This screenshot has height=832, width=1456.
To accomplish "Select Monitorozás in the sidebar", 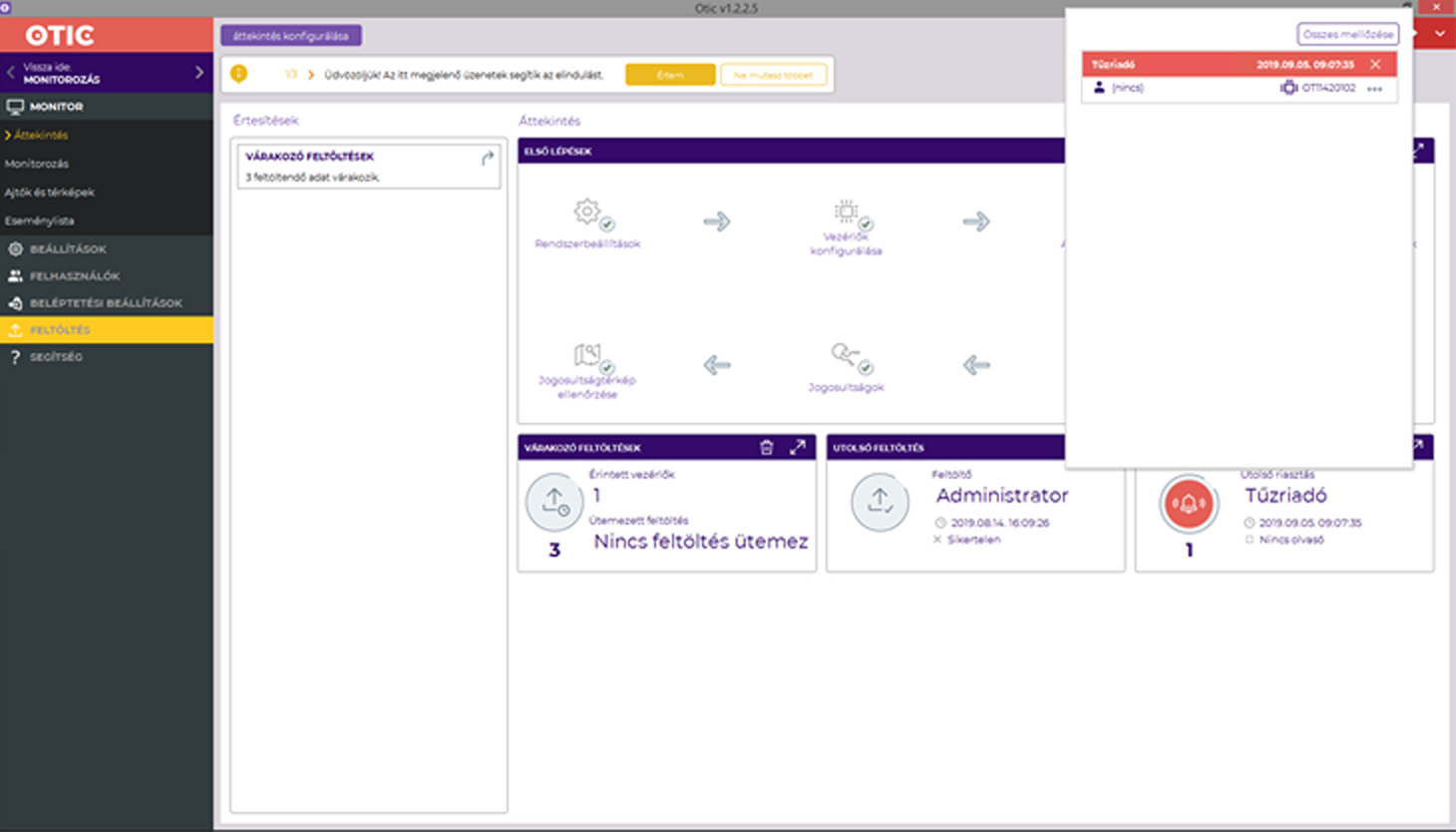I will tap(37, 164).
